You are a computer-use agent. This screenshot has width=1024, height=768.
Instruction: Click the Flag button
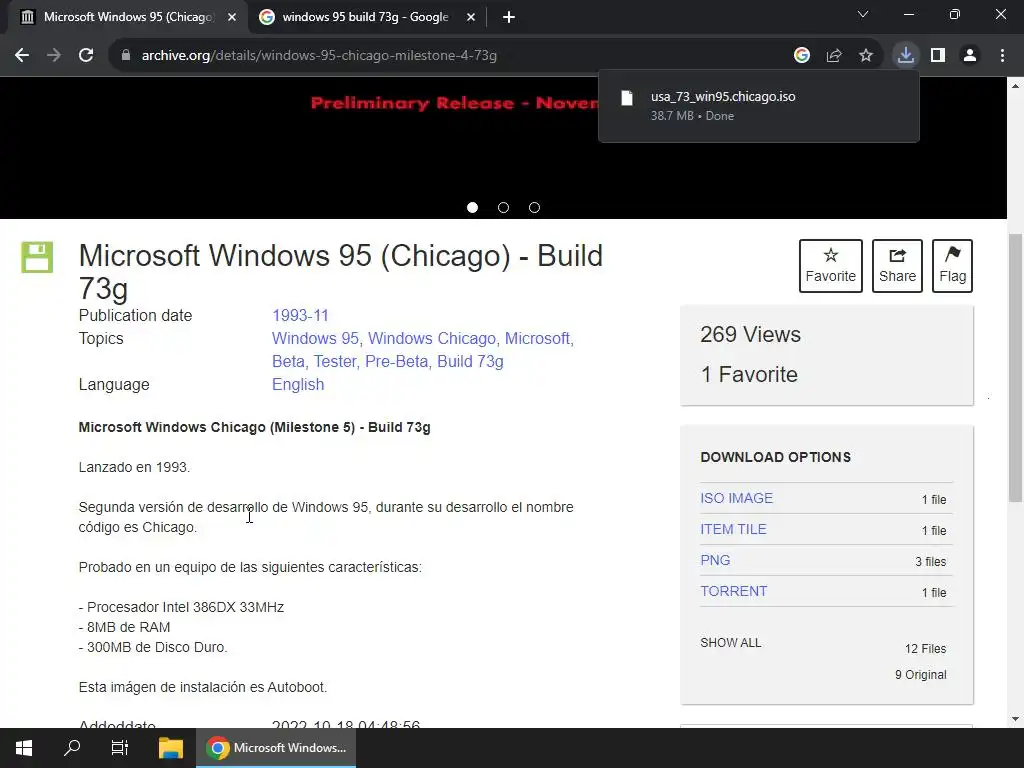952,266
